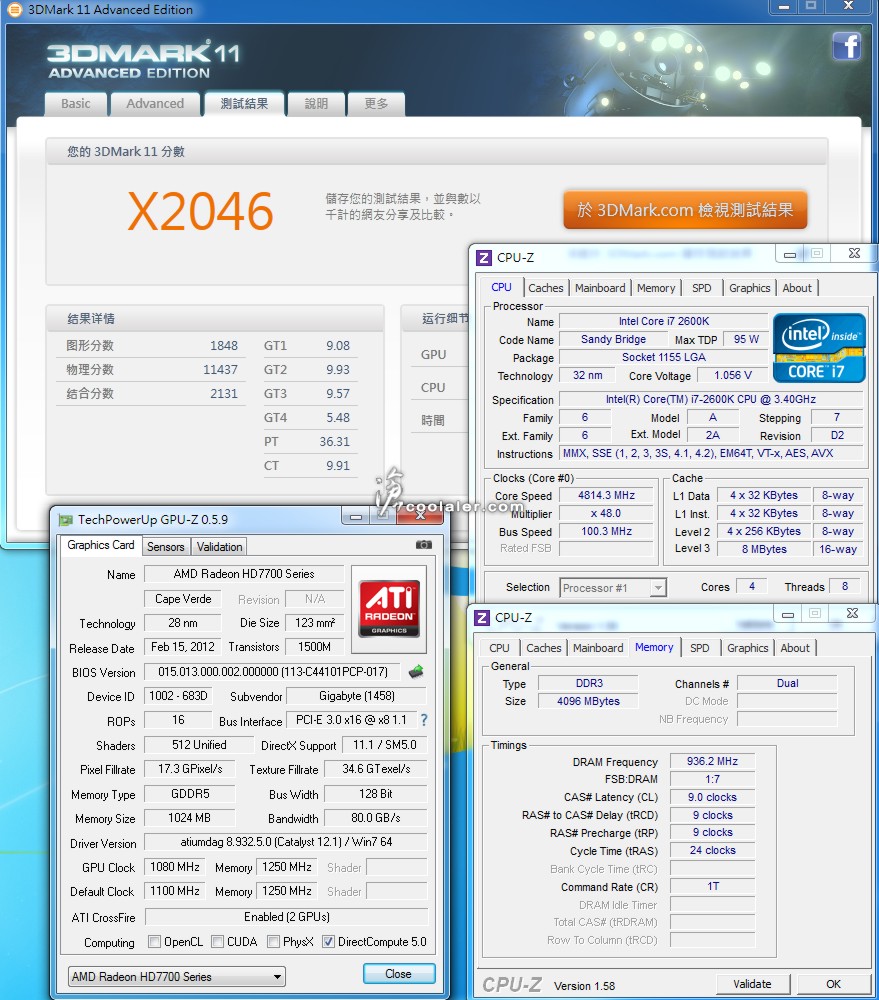Open Graphics tab in upper CPU-Z window

(750, 288)
